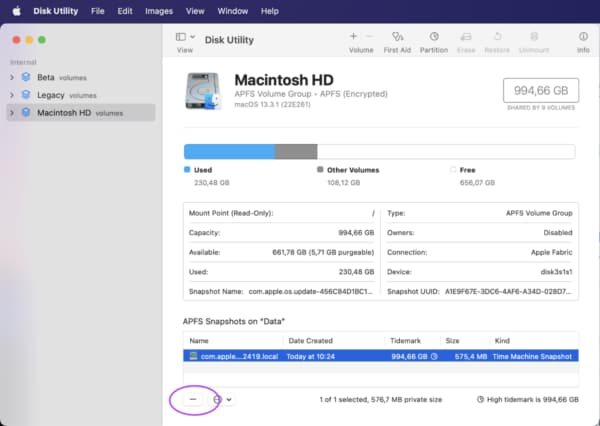
Task: Sort snapshots by Date Created column
Action: click(x=310, y=341)
